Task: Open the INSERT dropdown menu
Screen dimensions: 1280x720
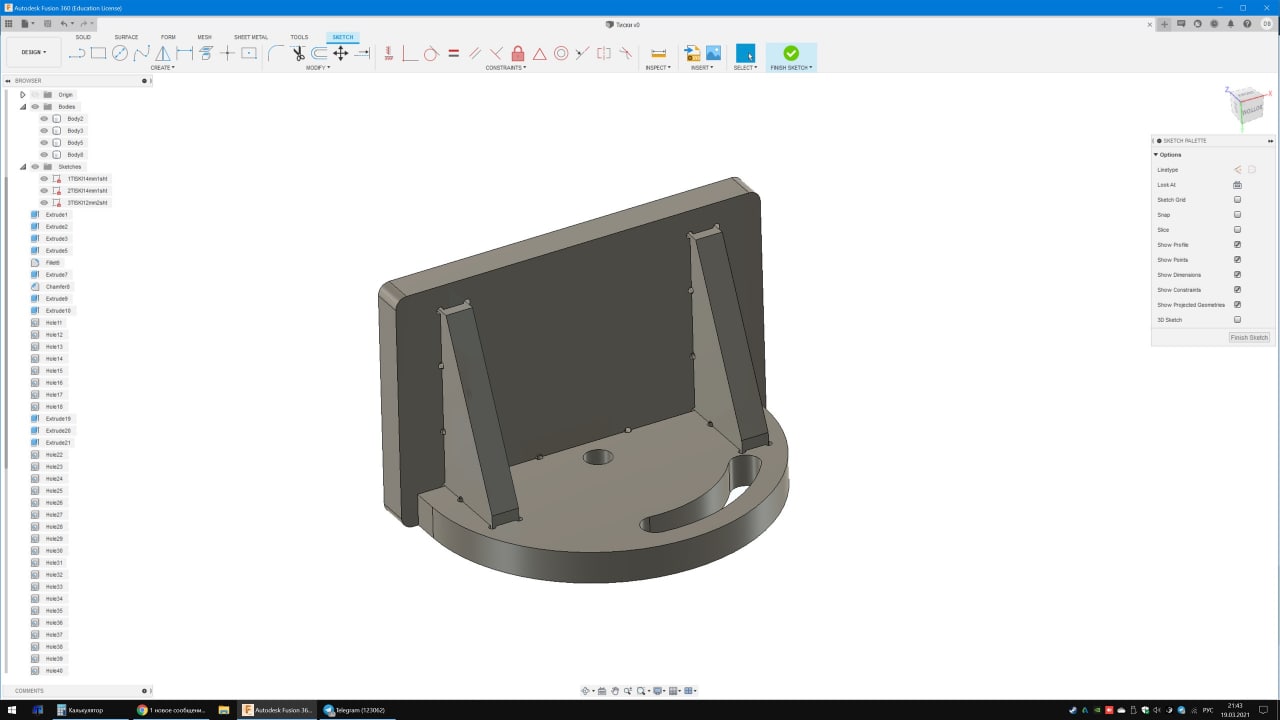Action: (x=702, y=68)
